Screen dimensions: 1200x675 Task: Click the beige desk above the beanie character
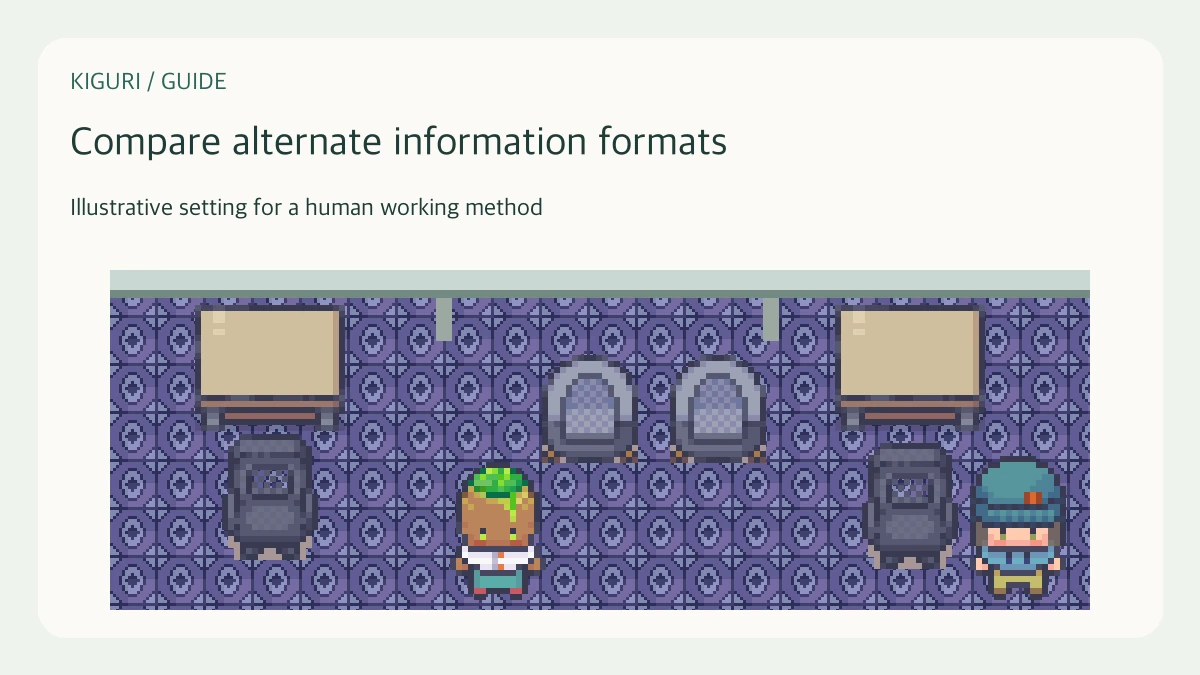pyautogui.click(x=910, y=366)
